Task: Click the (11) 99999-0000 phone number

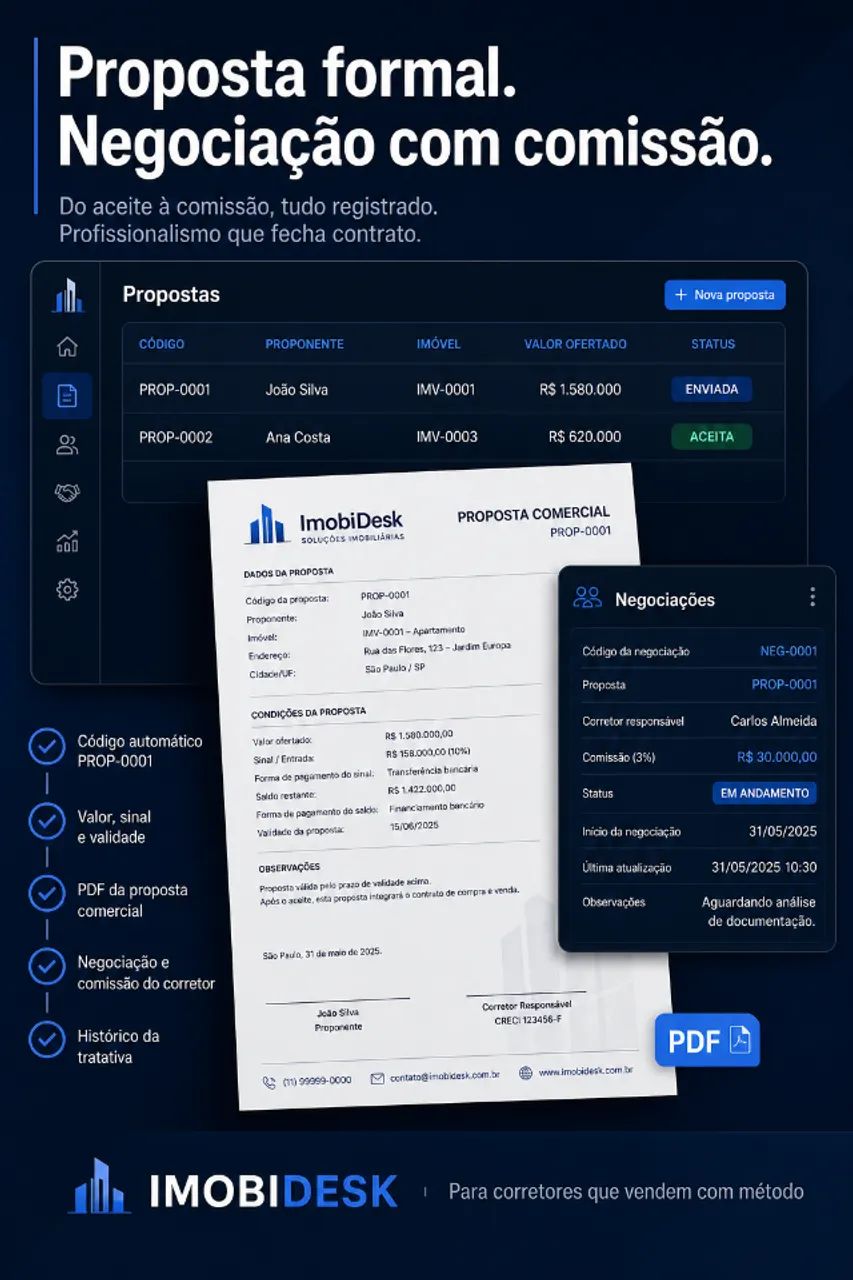Action: (317, 1081)
